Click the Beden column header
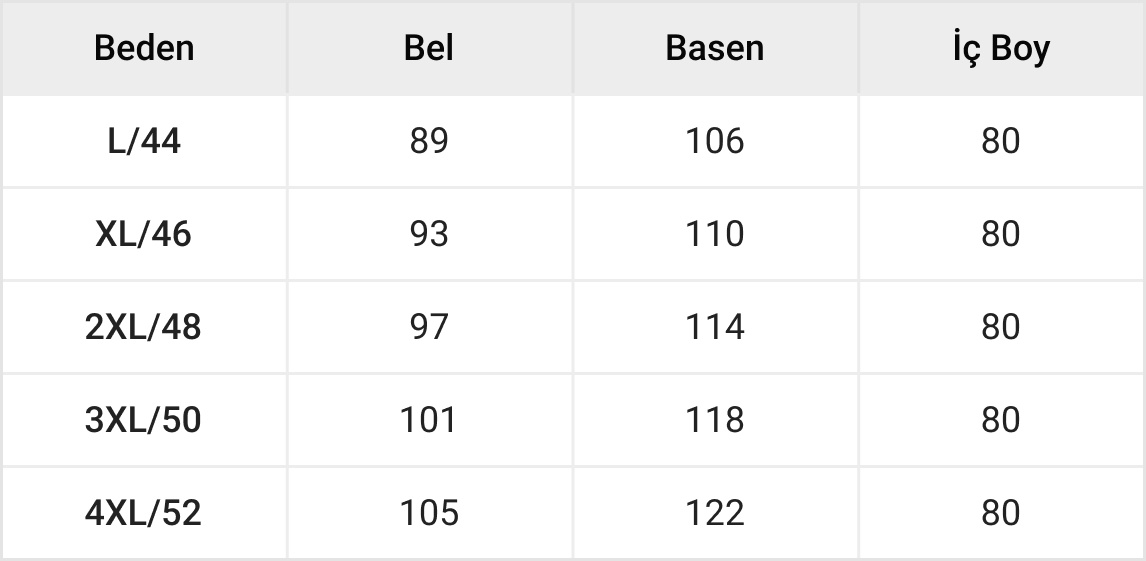The width and height of the screenshot is (1146, 561). coord(144,49)
